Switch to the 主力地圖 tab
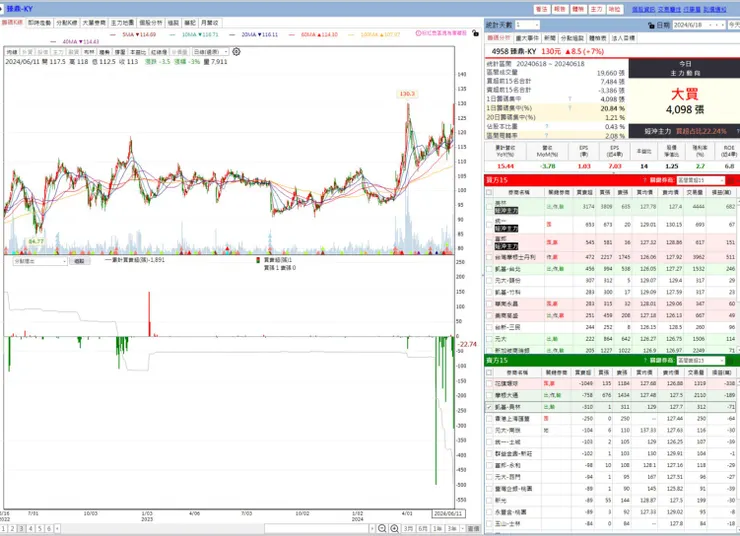This screenshot has height=536, width=740. pos(122,23)
